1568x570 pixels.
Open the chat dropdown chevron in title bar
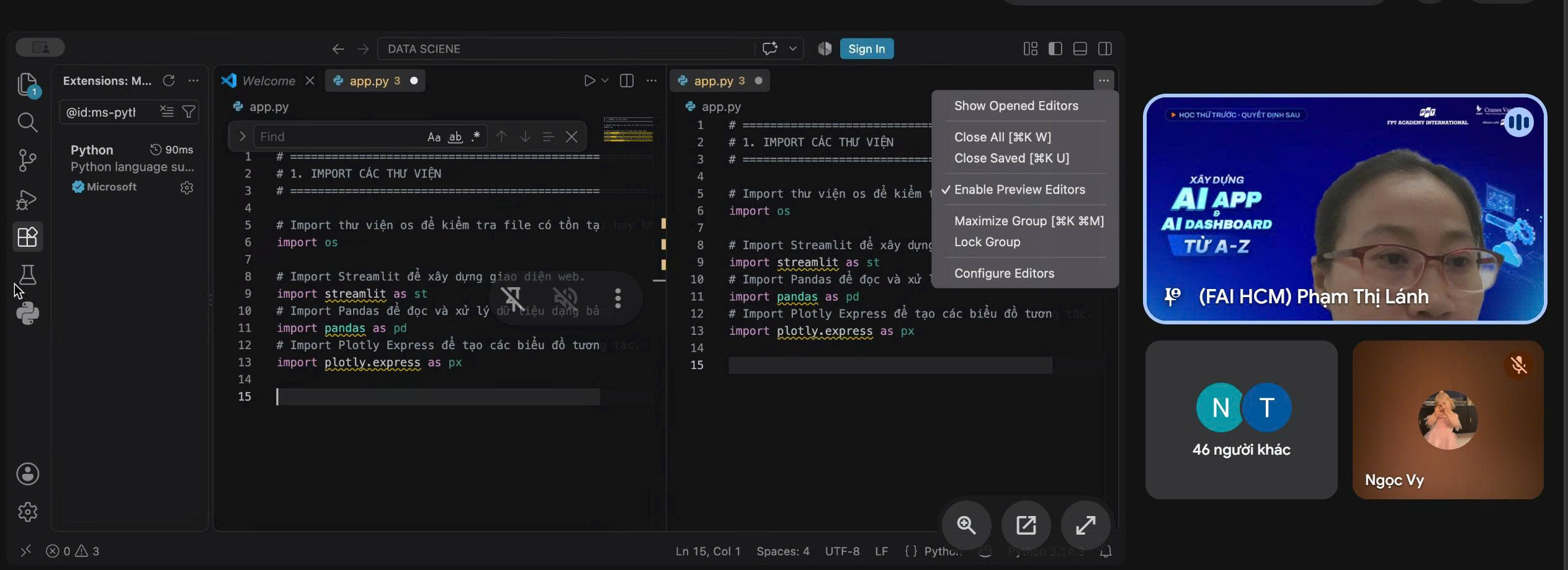tap(792, 48)
